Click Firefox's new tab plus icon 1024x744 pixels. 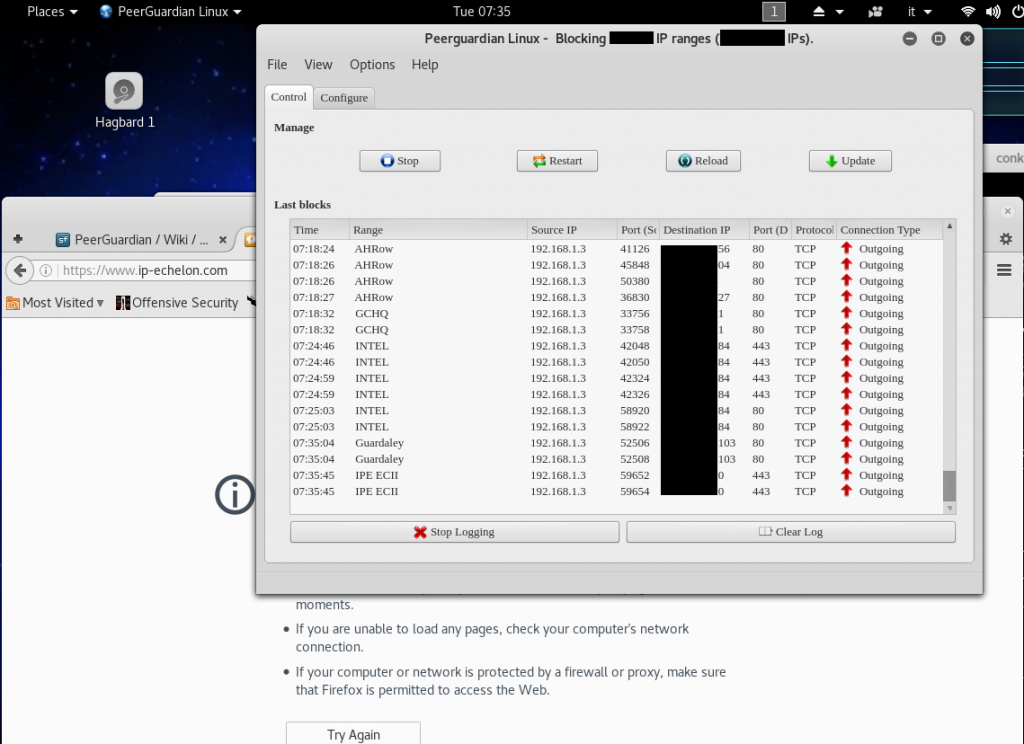pos(18,239)
